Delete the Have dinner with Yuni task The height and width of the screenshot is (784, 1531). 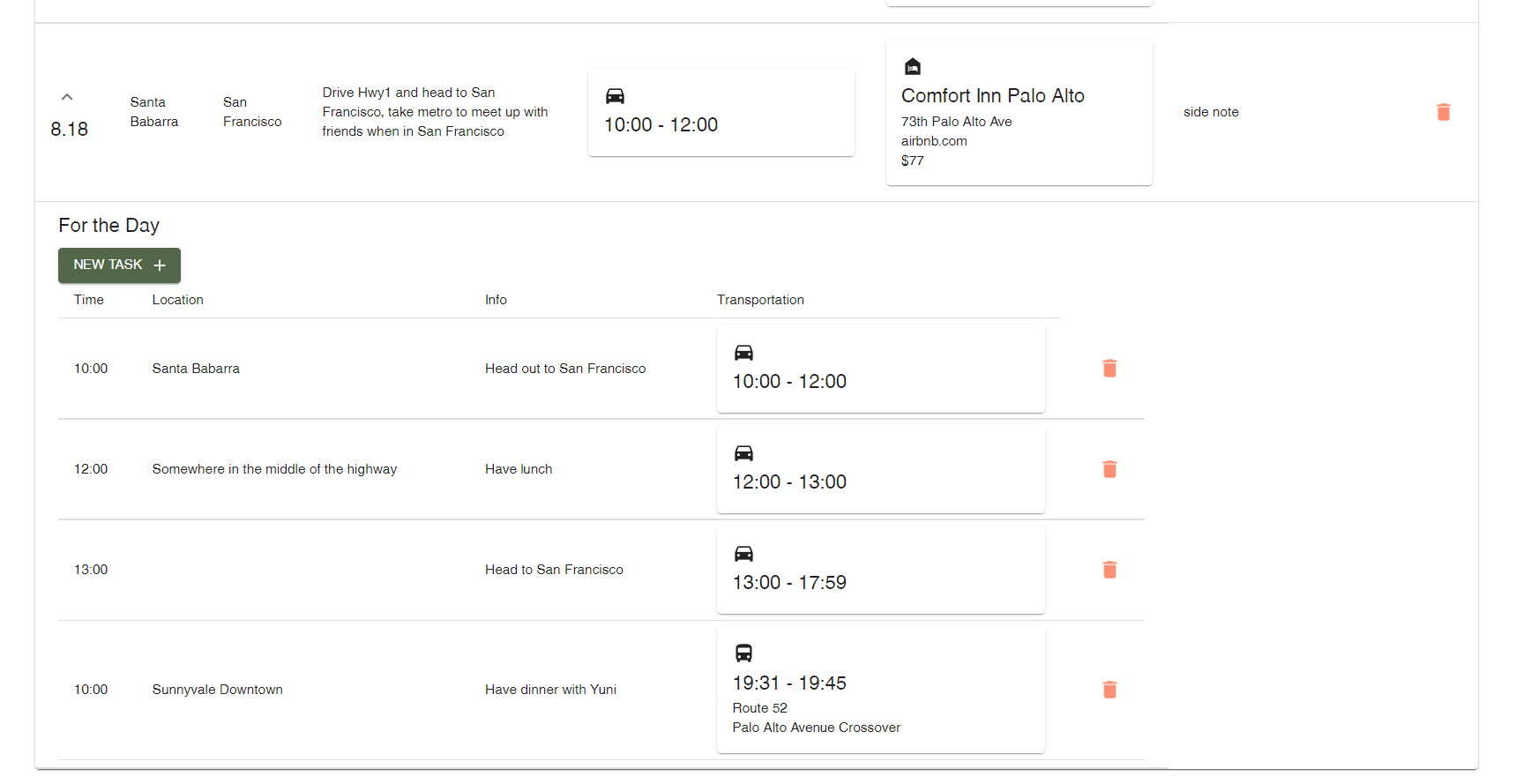pyautogui.click(x=1109, y=690)
